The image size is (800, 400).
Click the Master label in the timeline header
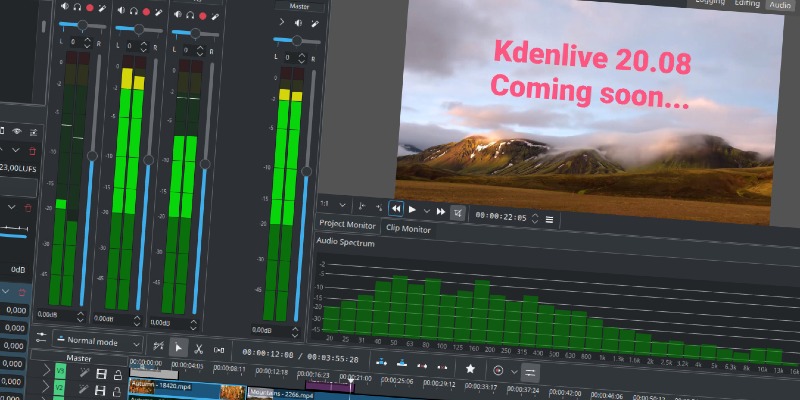pos(79,357)
